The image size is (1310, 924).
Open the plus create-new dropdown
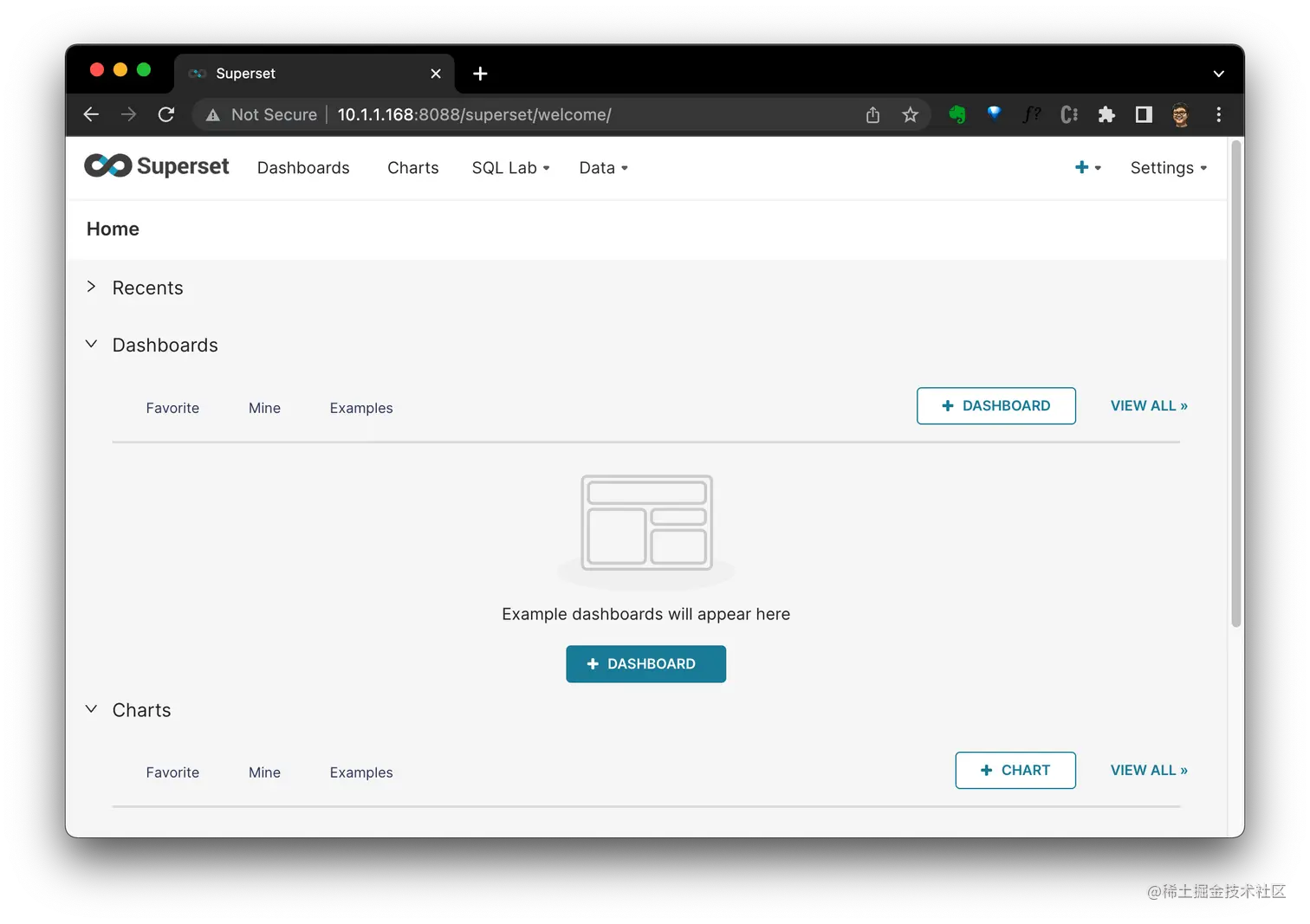click(1087, 167)
